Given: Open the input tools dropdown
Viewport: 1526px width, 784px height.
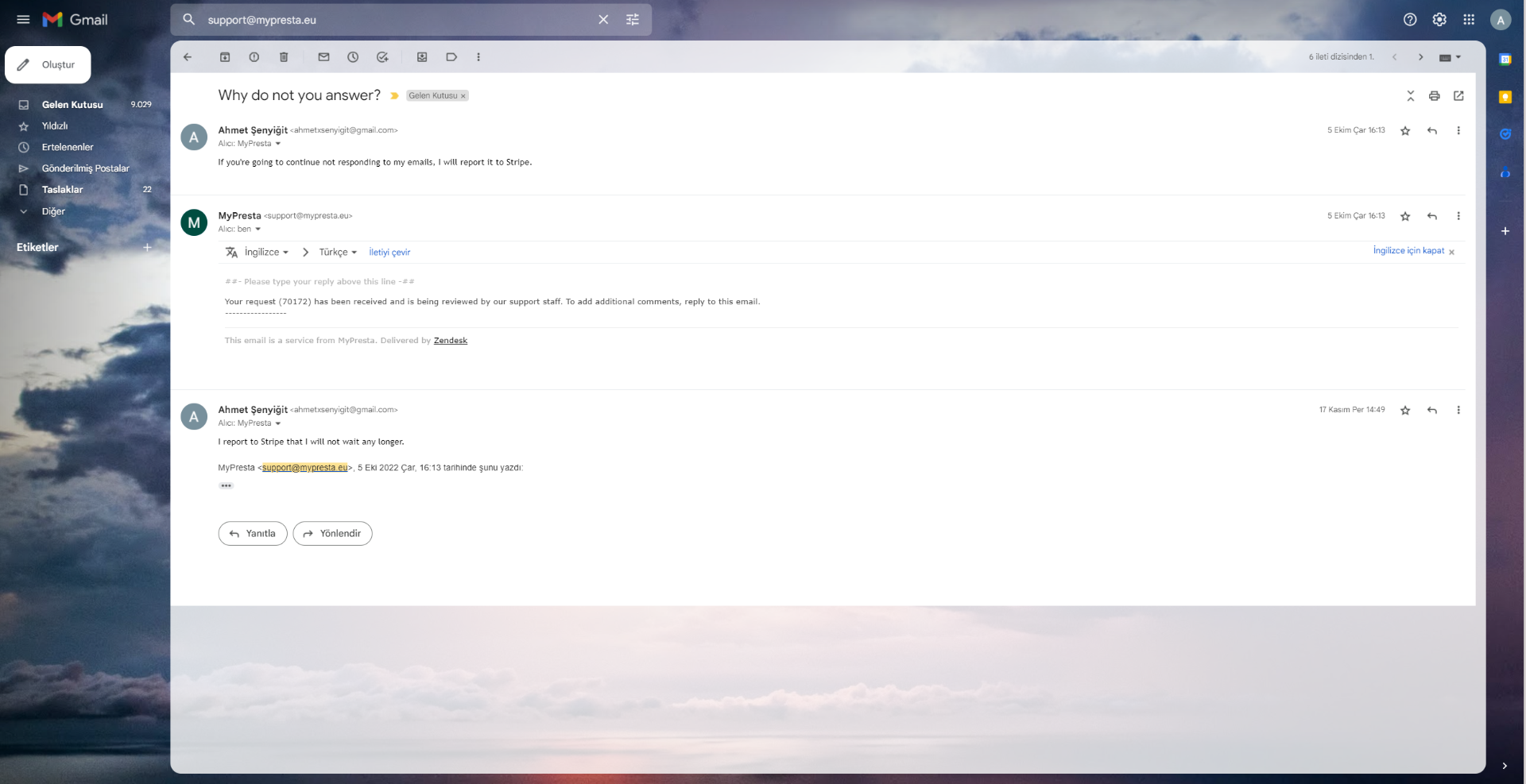Looking at the screenshot, I should pyautogui.click(x=1450, y=57).
